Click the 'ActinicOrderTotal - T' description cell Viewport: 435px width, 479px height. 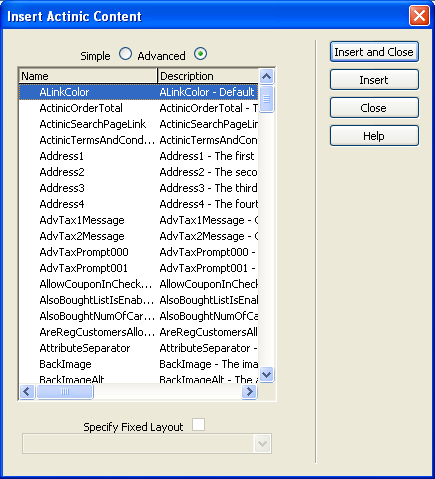tap(209, 108)
